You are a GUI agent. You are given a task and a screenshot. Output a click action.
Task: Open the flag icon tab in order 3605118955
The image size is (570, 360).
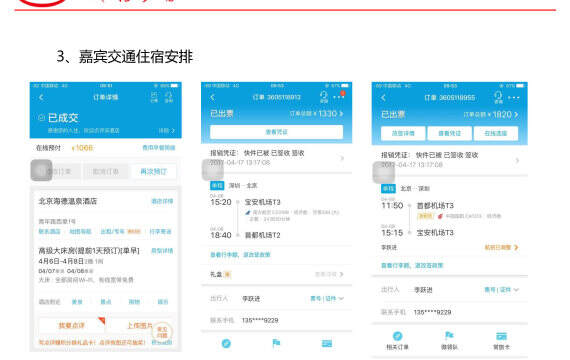pyautogui.click(x=449, y=335)
